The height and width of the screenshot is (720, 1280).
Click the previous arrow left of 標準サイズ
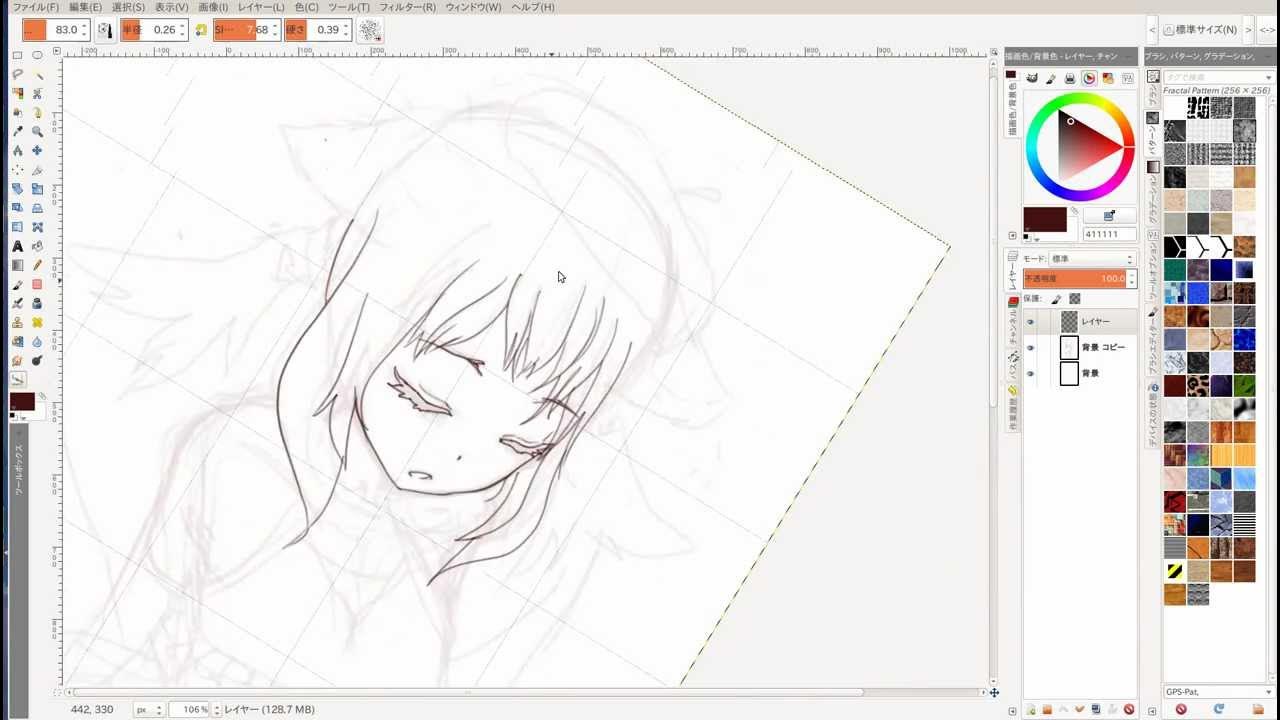coord(1152,30)
